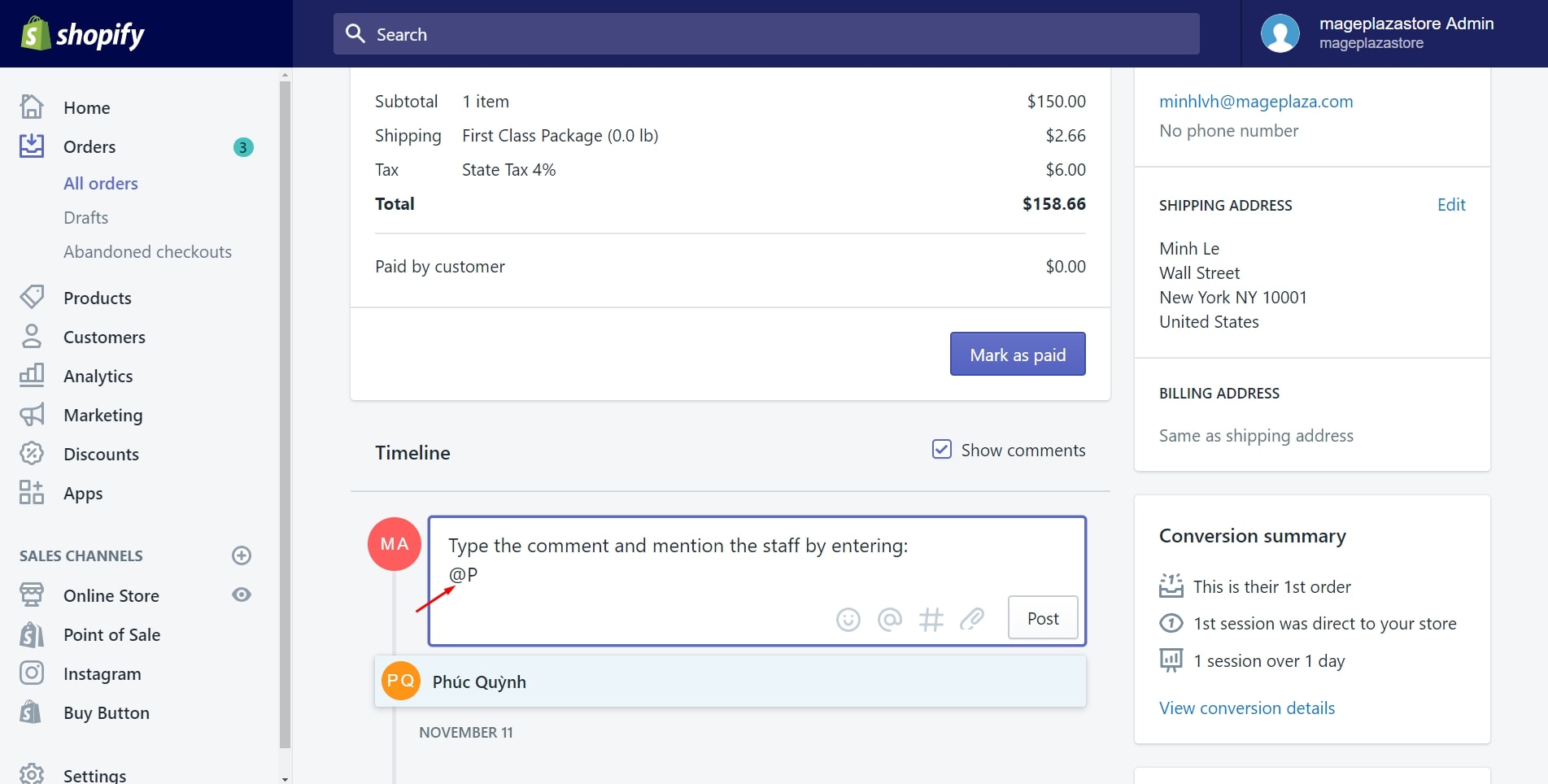The image size is (1548, 784).
Task: Click the Shopify logo
Action: pyautogui.click(x=83, y=34)
